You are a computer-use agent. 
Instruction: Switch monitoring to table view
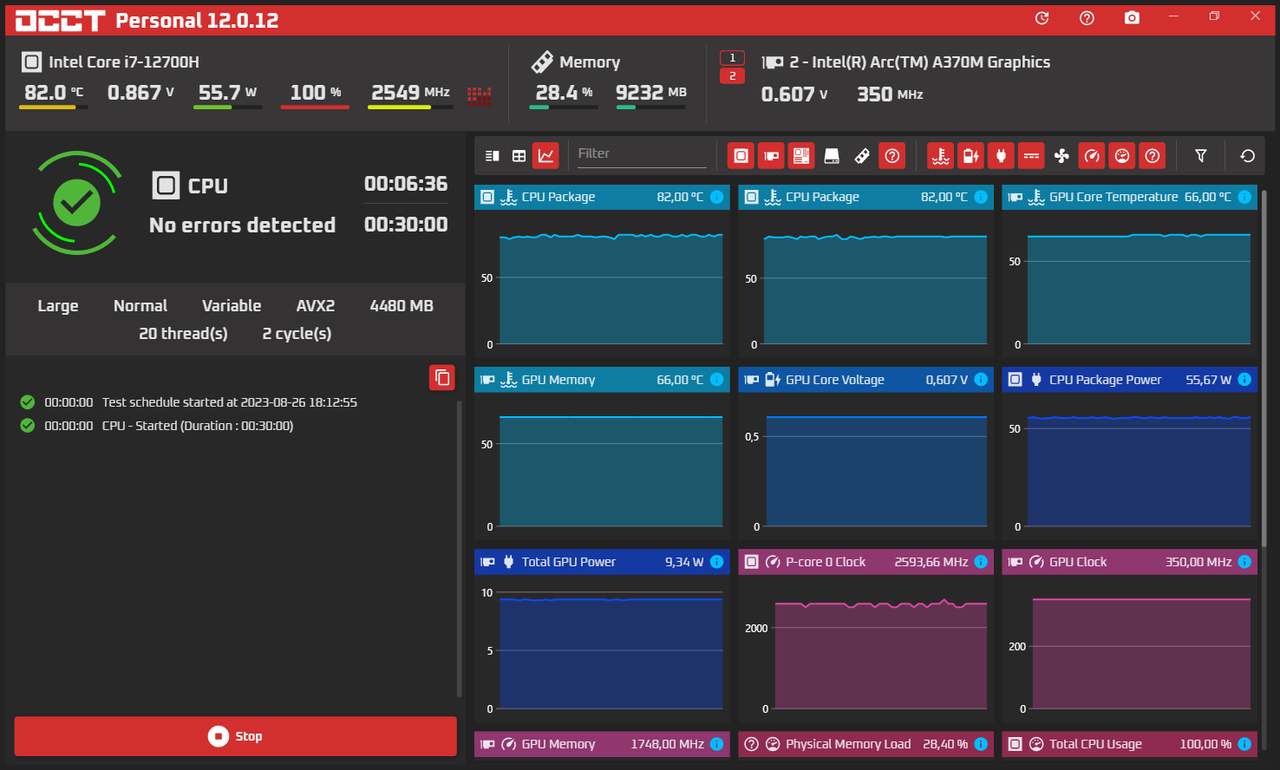tap(519, 155)
